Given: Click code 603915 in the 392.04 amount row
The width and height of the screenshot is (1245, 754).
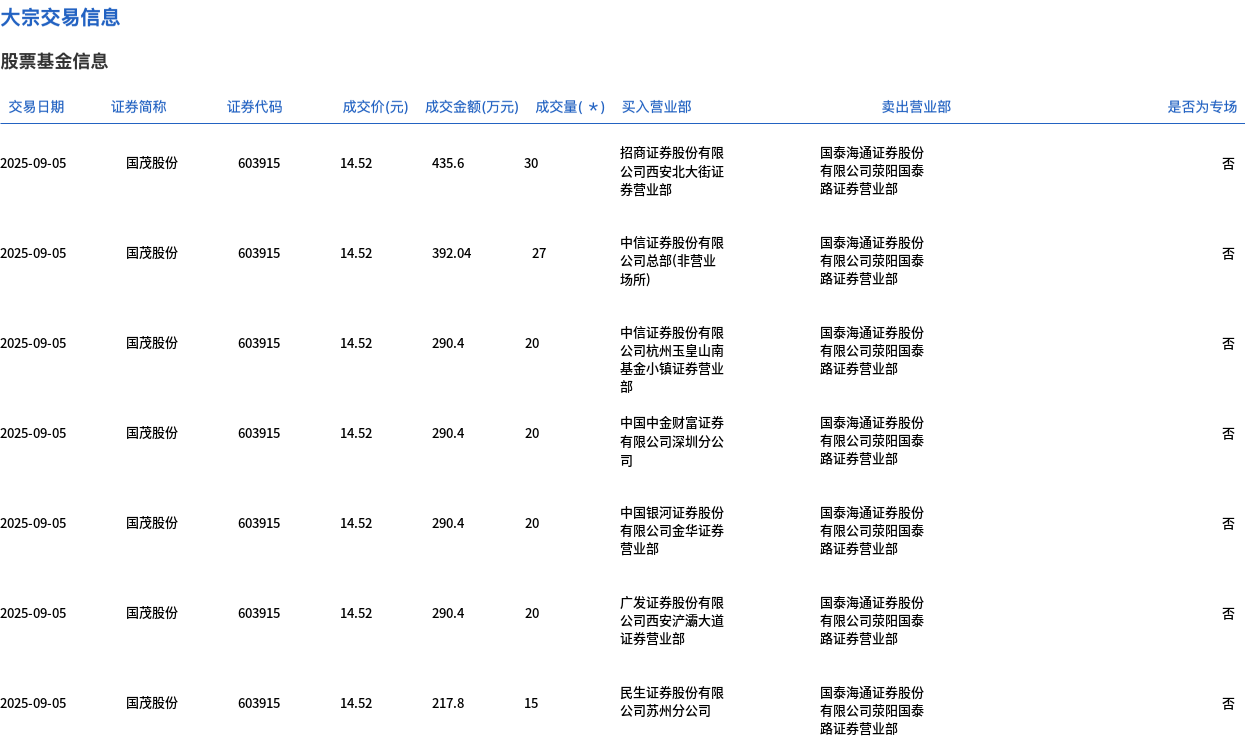Looking at the screenshot, I should tap(259, 253).
